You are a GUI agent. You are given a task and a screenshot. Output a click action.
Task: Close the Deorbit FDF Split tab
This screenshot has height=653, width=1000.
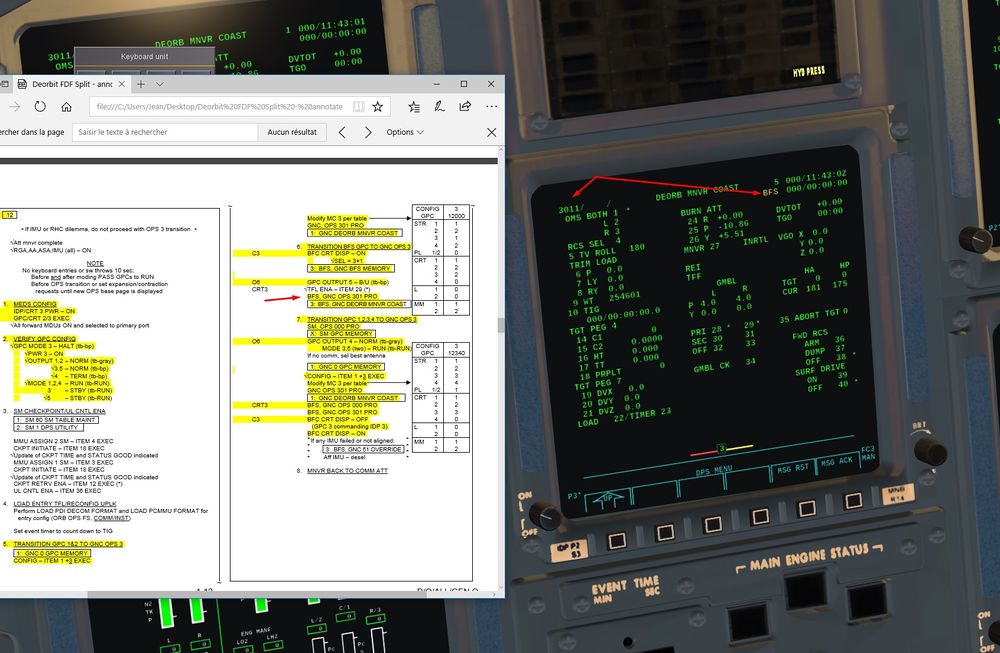tap(121, 84)
